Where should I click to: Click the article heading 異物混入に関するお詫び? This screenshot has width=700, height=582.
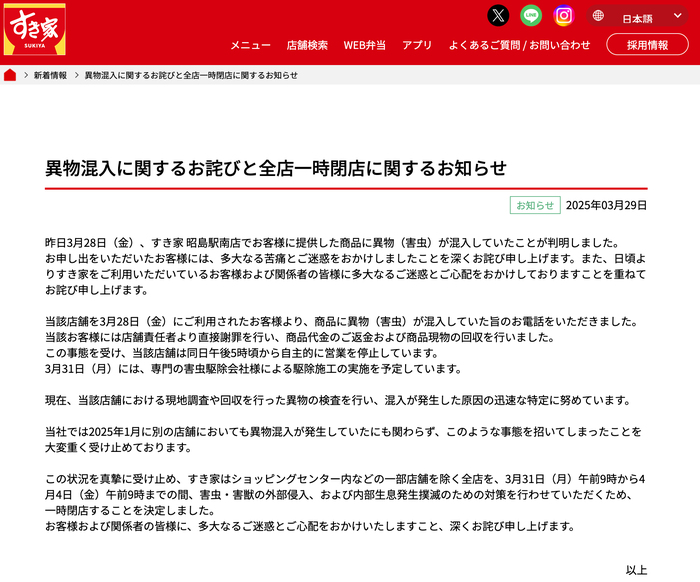[276, 167]
